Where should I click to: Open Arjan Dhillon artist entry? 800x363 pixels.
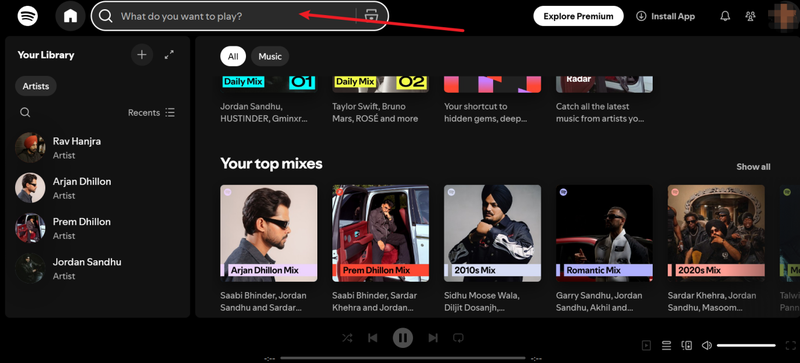tap(97, 188)
